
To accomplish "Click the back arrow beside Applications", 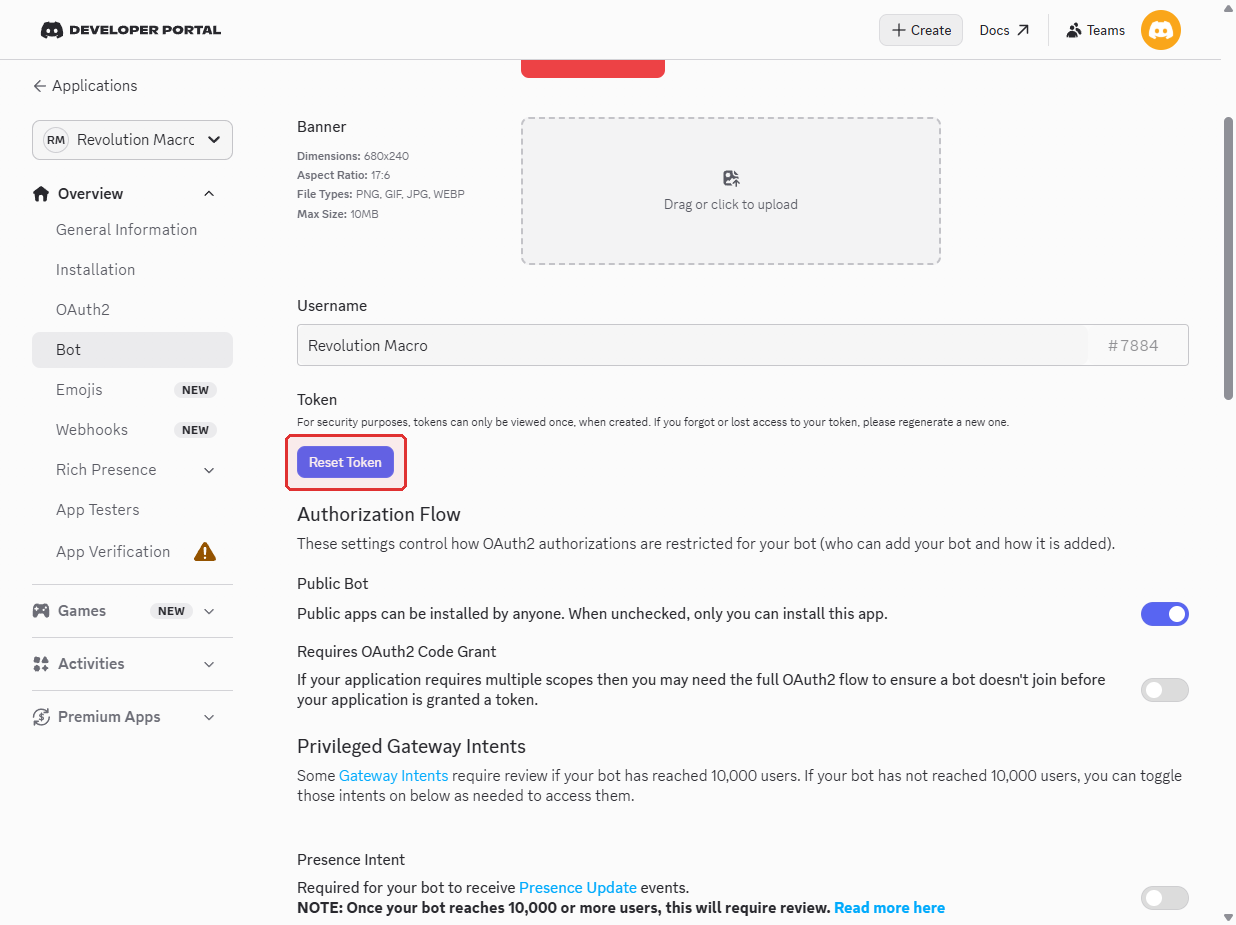I will [x=40, y=86].
